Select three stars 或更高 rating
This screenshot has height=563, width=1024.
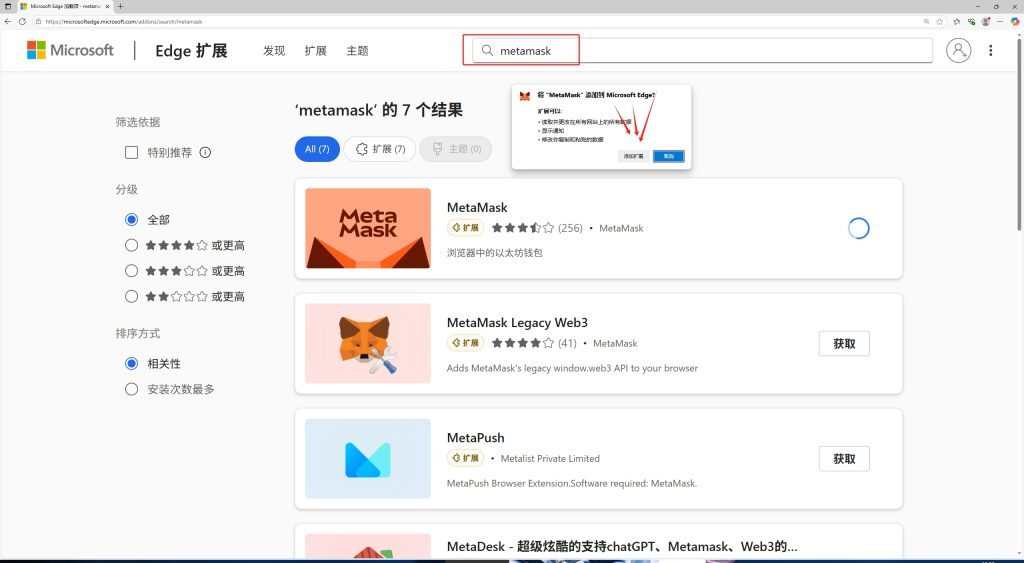pyautogui.click(x=131, y=270)
